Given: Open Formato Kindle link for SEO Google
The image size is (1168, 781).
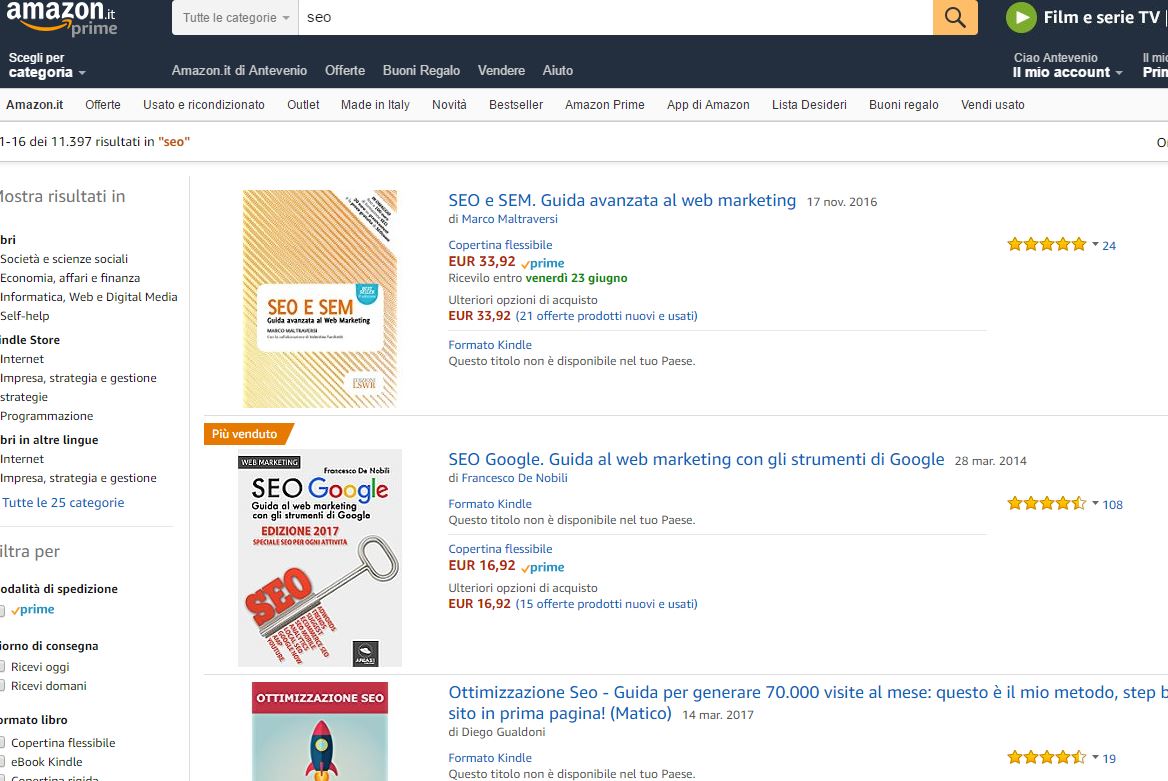Looking at the screenshot, I should [x=490, y=505].
